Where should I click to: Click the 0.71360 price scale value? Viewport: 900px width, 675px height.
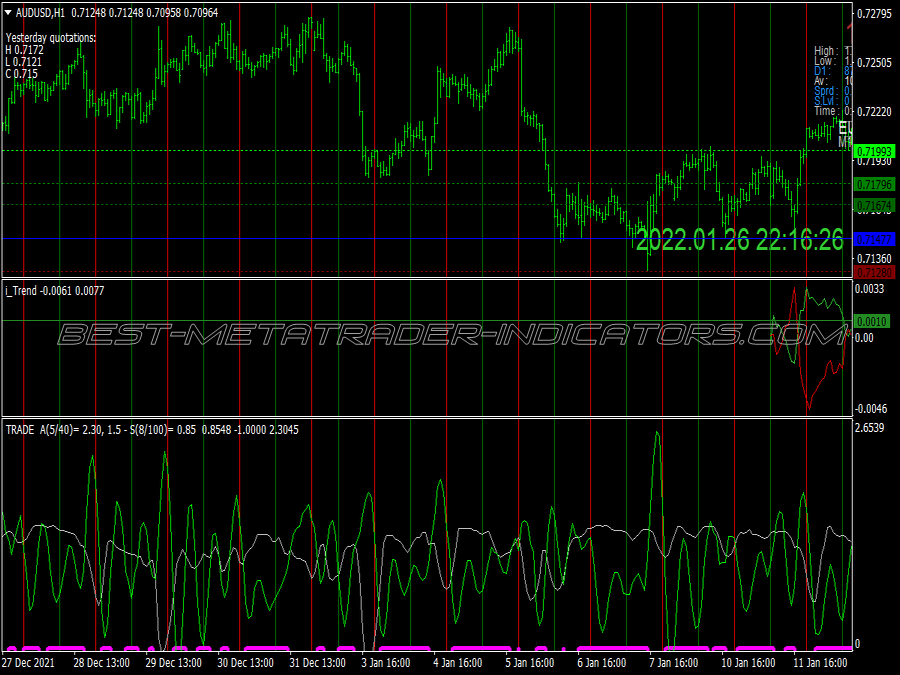874,259
